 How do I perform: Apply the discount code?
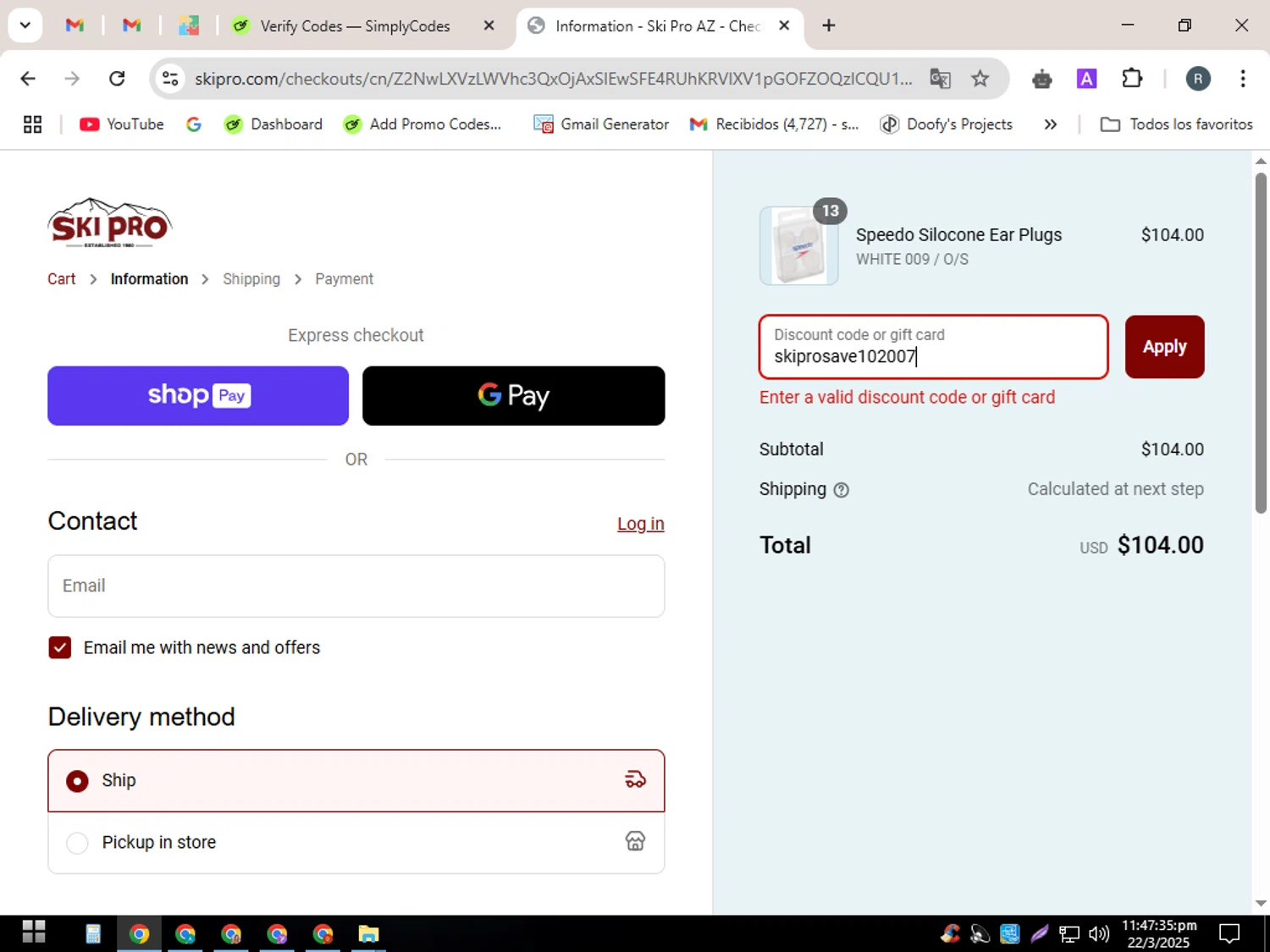click(1165, 347)
